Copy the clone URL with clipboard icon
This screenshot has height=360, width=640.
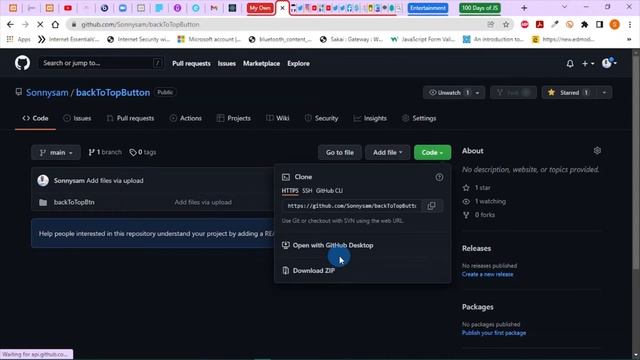431,206
